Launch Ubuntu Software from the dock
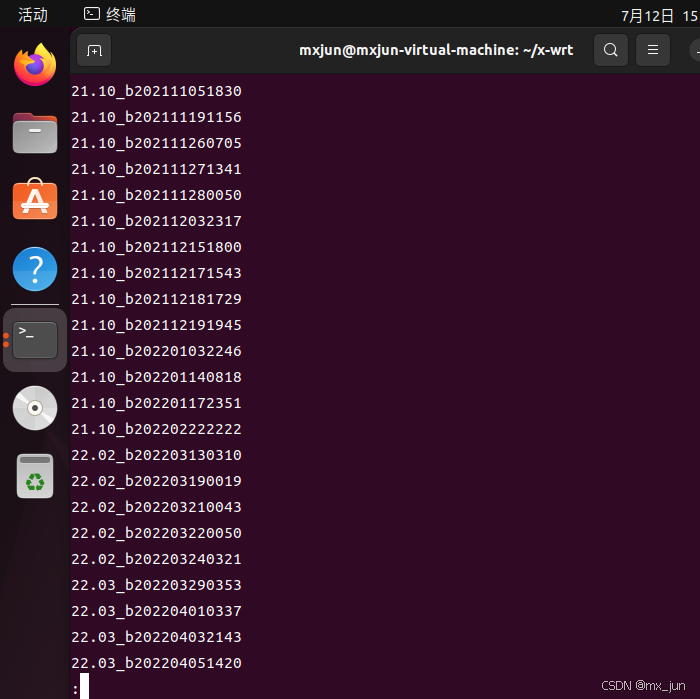 pyautogui.click(x=35, y=199)
